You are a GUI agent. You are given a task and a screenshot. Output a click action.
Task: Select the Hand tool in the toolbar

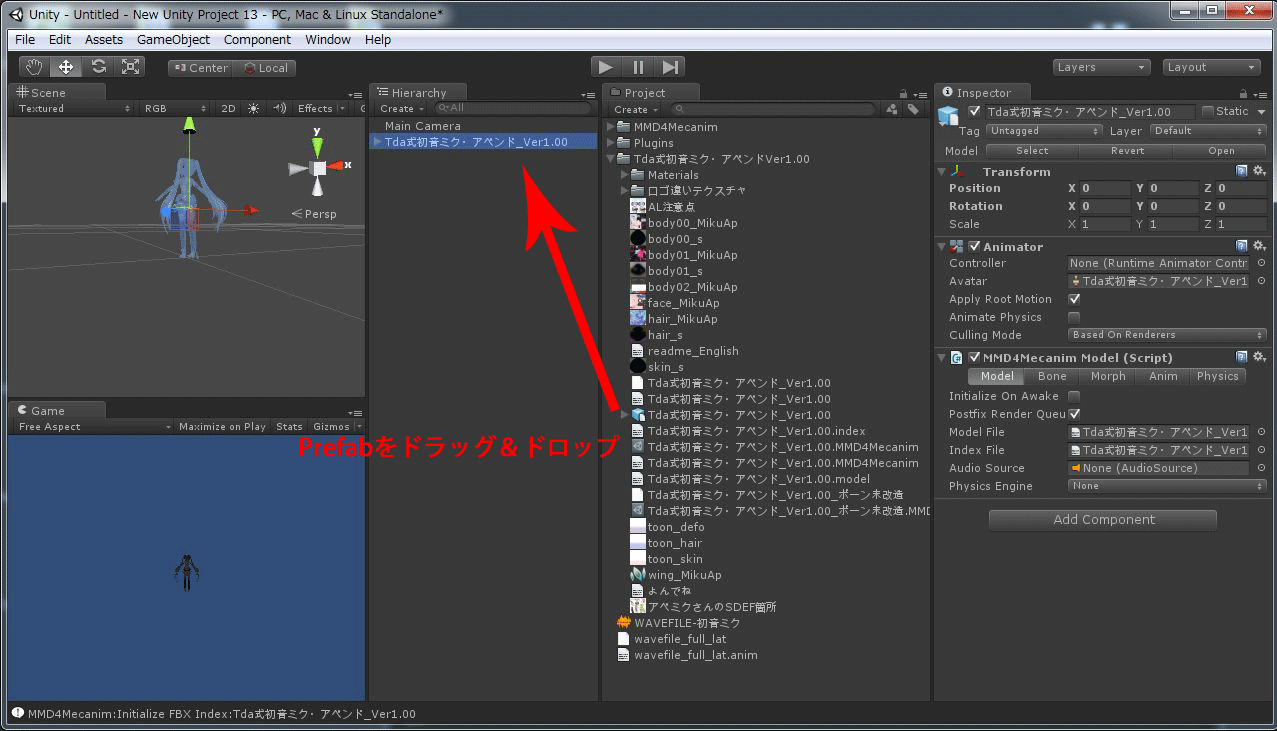click(33, 65)
